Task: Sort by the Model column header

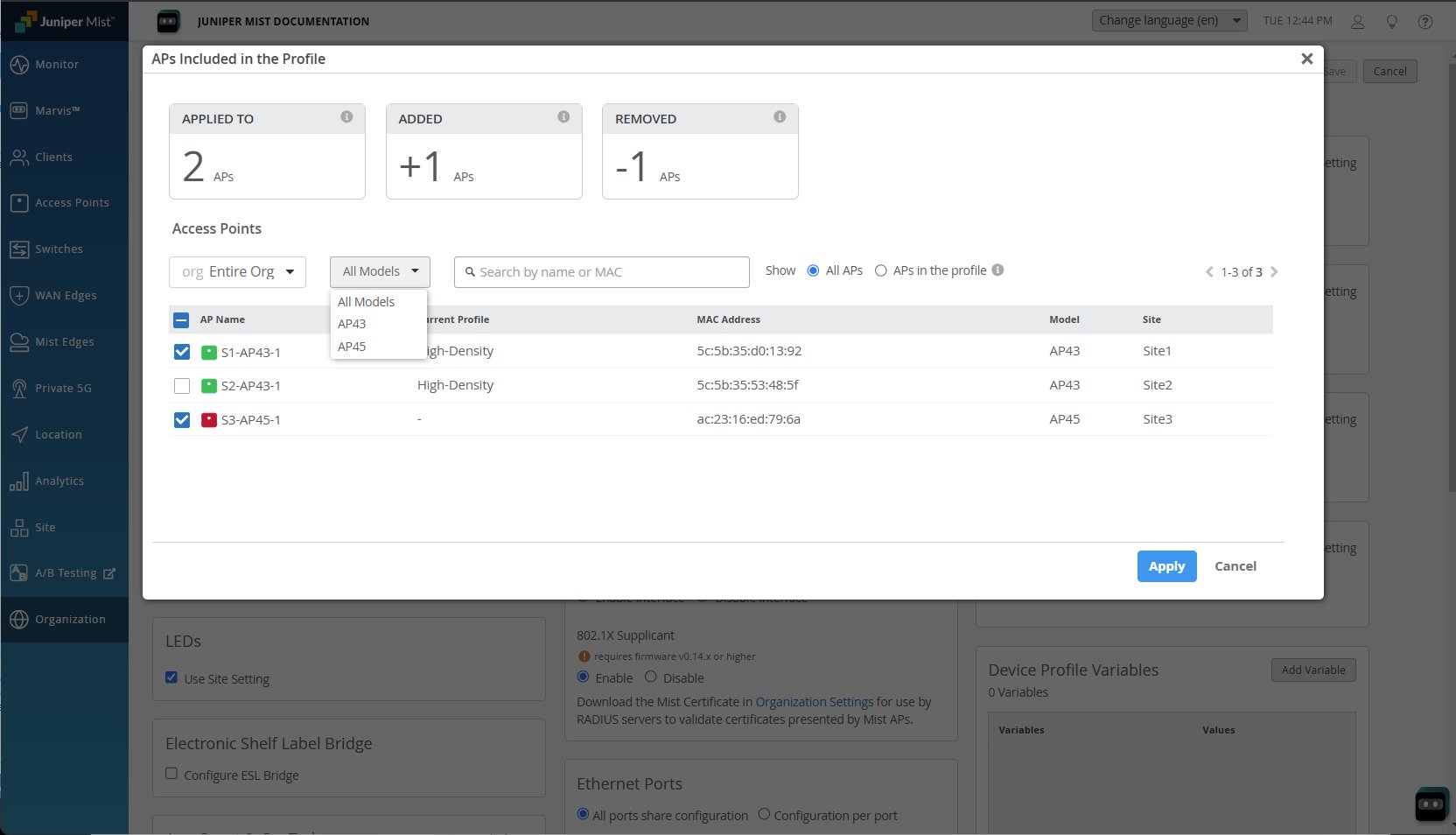Action: pyautogui.click(x=1064, y=319)
